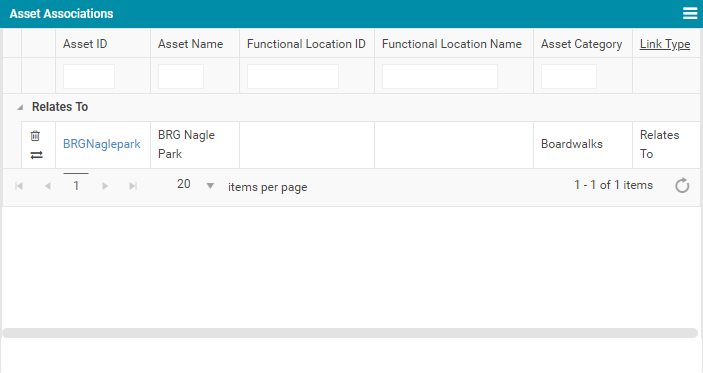The image size is (703, 373).
Task: Refresh the grid using the reload icon
Action: (x=682, y=185)
